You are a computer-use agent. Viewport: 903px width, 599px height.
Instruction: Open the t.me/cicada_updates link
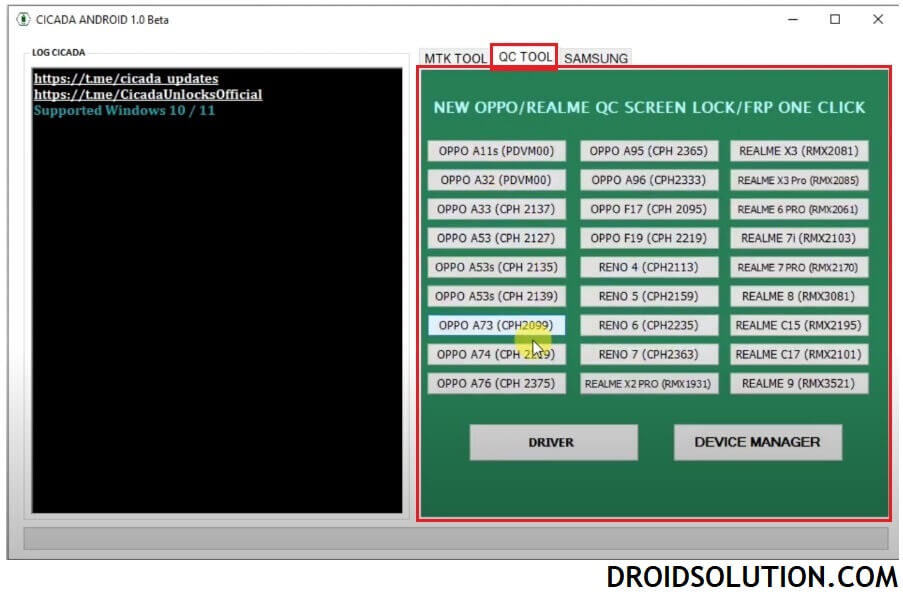126,78
